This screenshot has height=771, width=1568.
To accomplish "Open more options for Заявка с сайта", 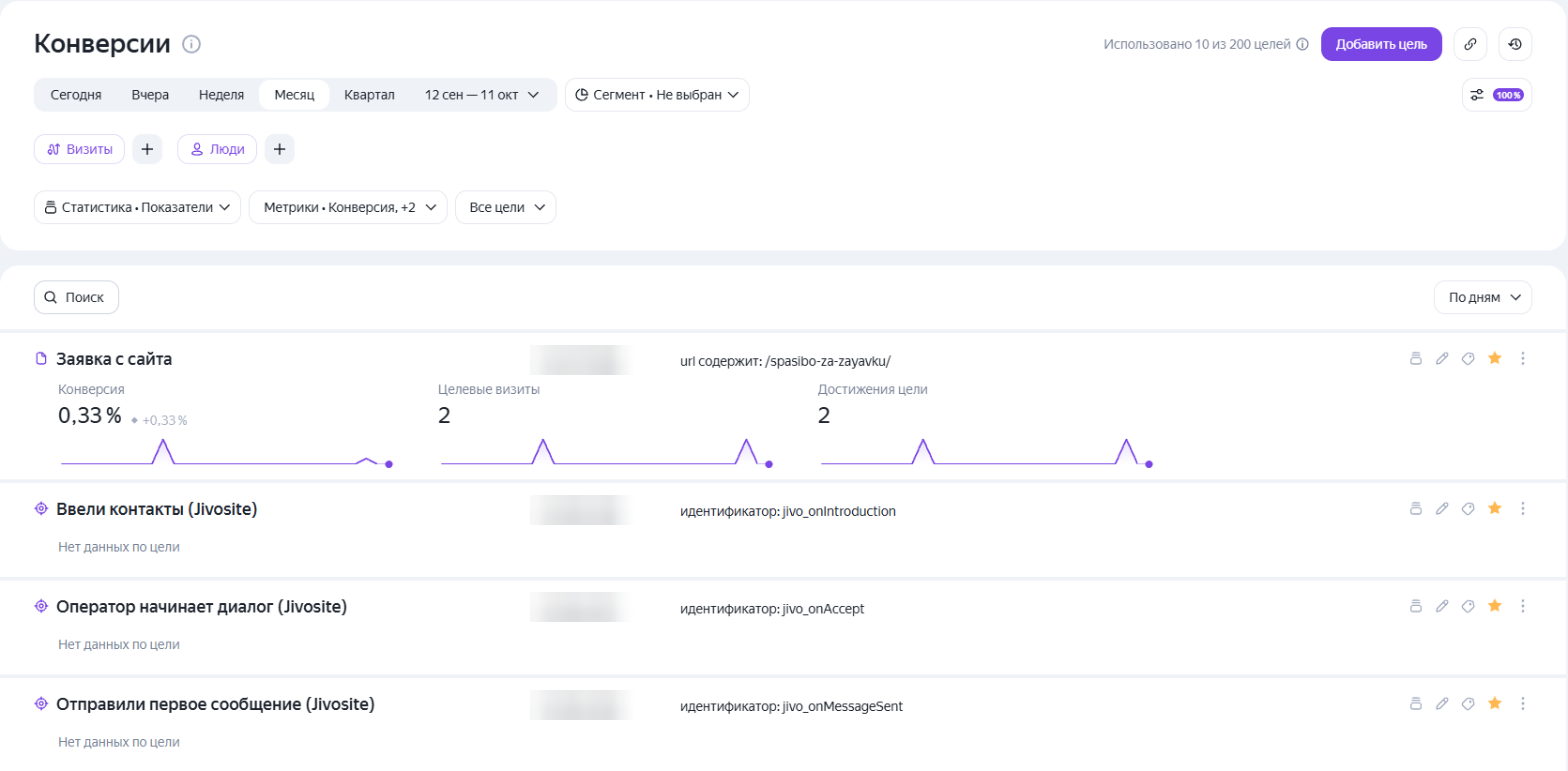I will (1522, 359).
